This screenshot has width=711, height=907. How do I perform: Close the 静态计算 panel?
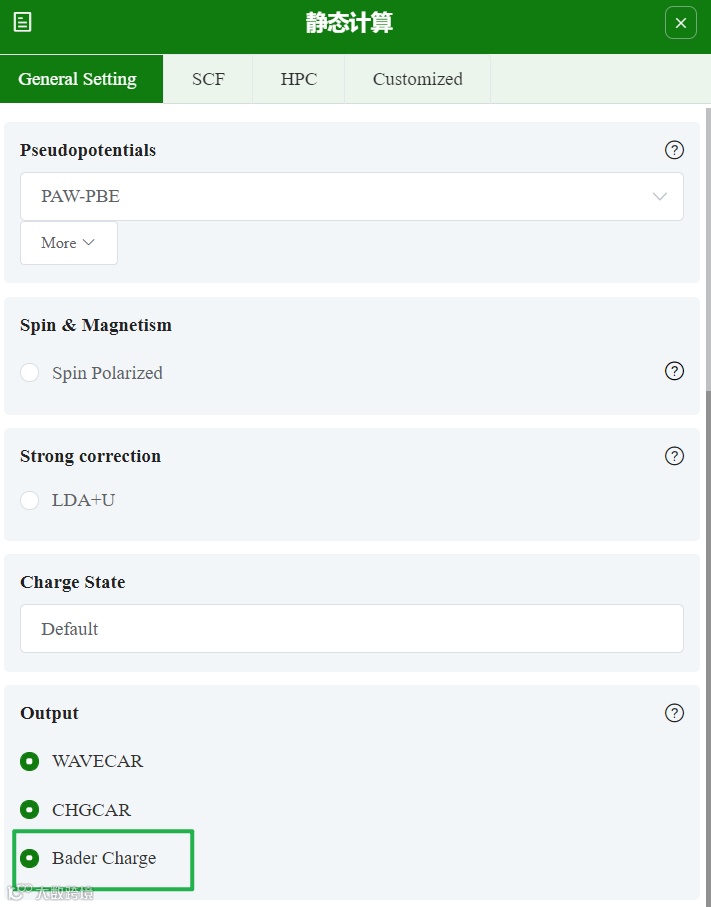tap(680, 23)
